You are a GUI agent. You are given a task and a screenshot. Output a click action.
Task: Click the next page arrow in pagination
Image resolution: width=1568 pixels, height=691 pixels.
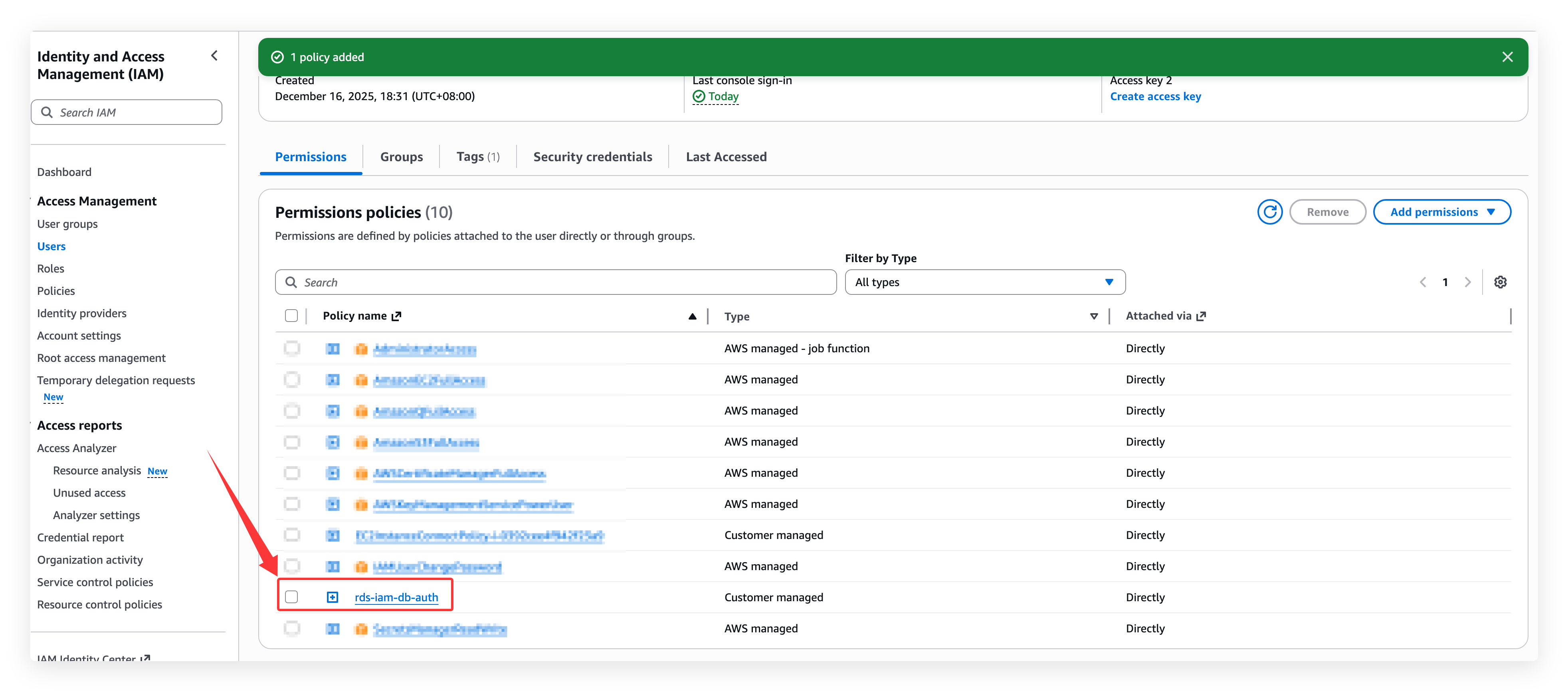point(1468,282)
